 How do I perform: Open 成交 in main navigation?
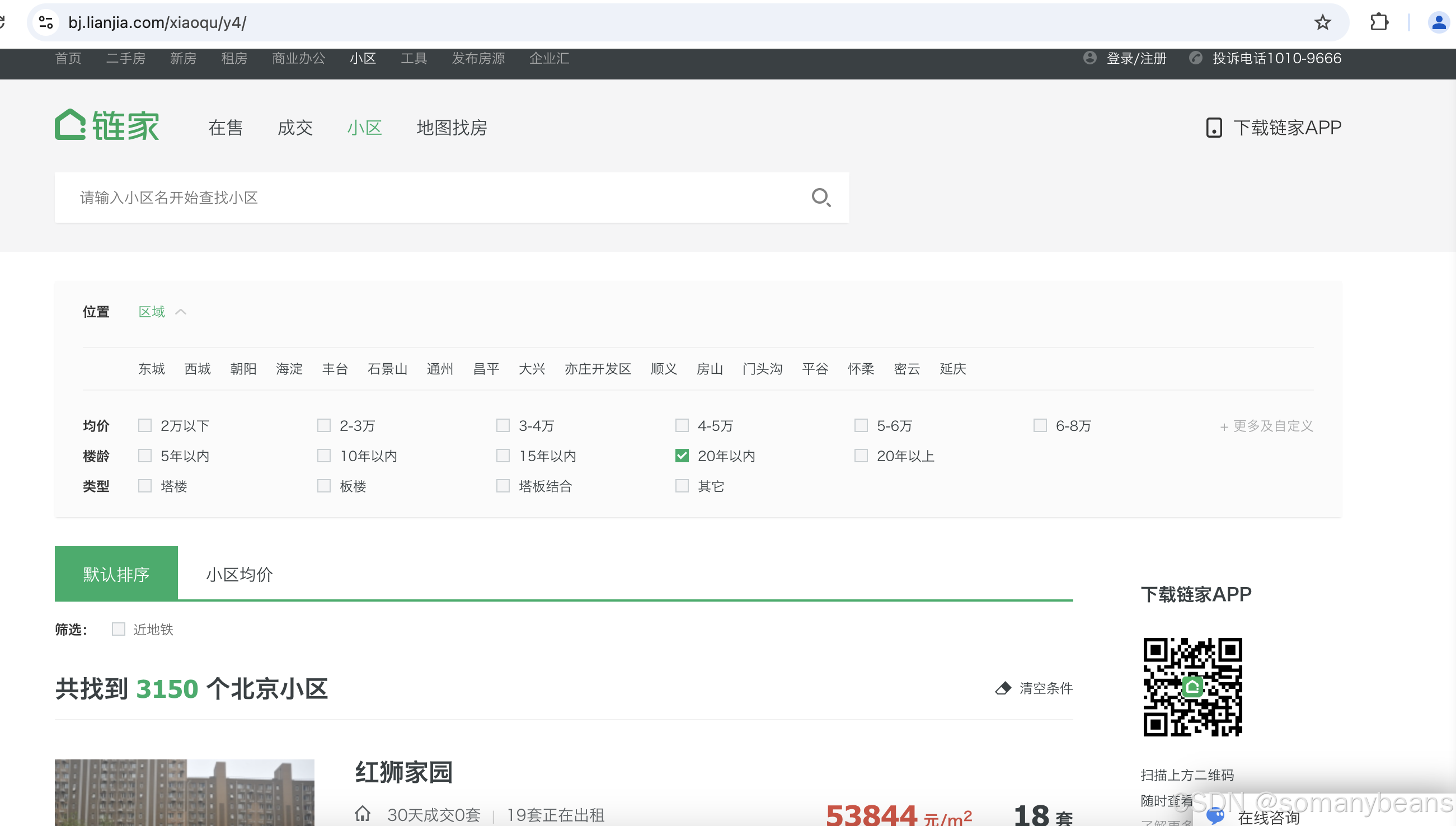(x=295, y=128)
